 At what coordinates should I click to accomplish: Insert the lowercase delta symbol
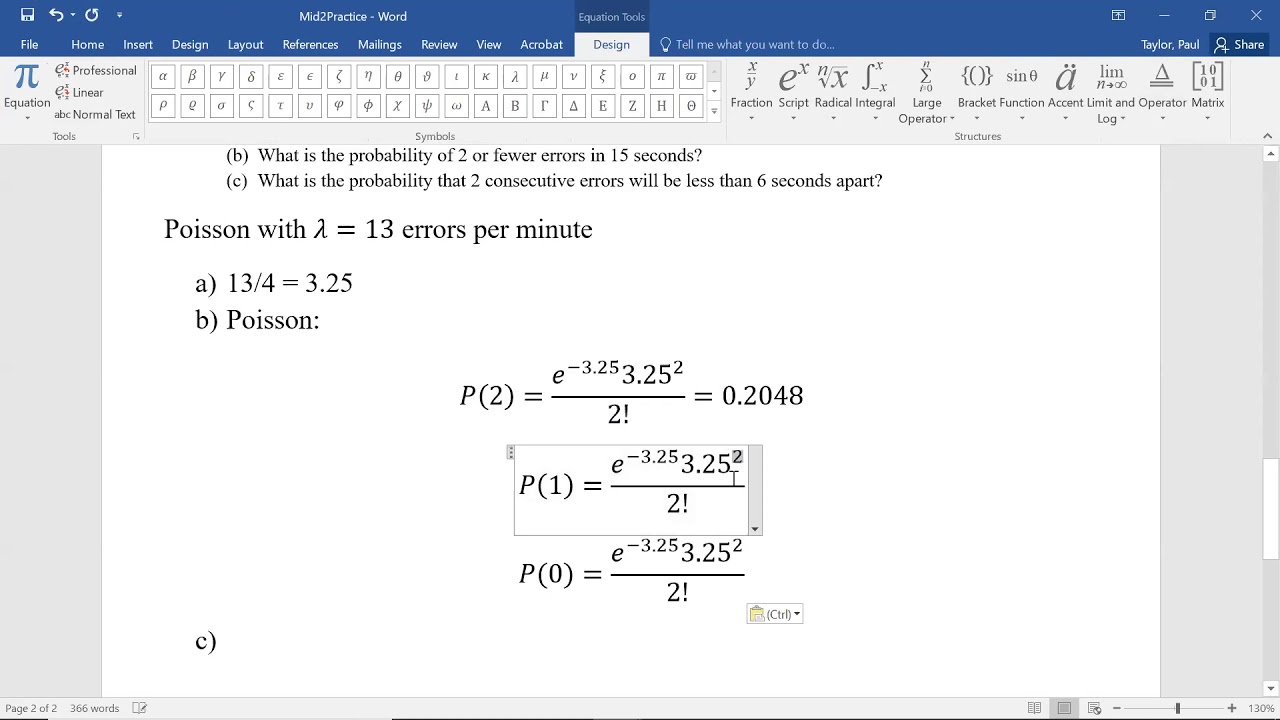point(251,76)
